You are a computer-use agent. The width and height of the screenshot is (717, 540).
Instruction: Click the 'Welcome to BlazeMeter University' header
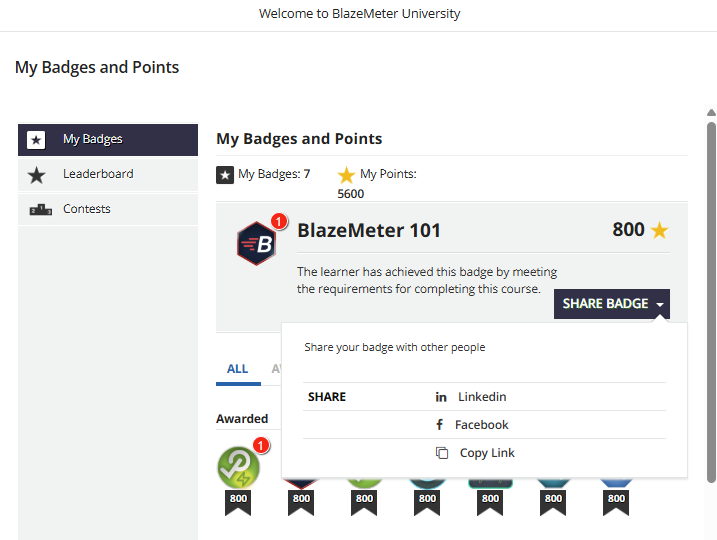click(x=359, y=14)
